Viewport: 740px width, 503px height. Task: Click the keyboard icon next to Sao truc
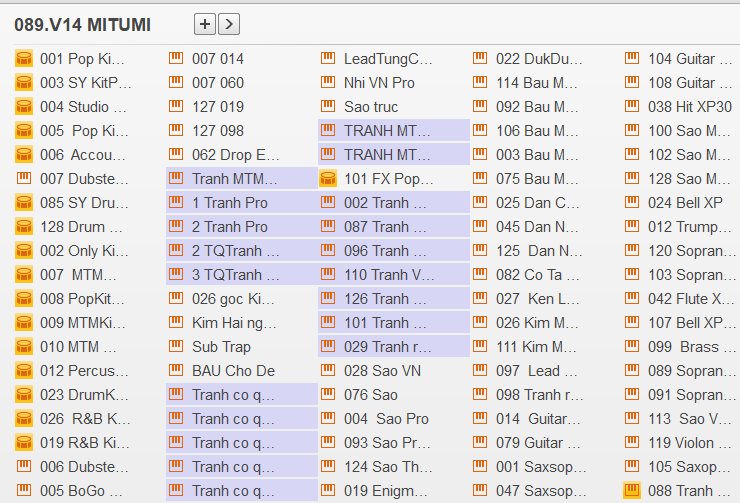(x=328, y=107)
